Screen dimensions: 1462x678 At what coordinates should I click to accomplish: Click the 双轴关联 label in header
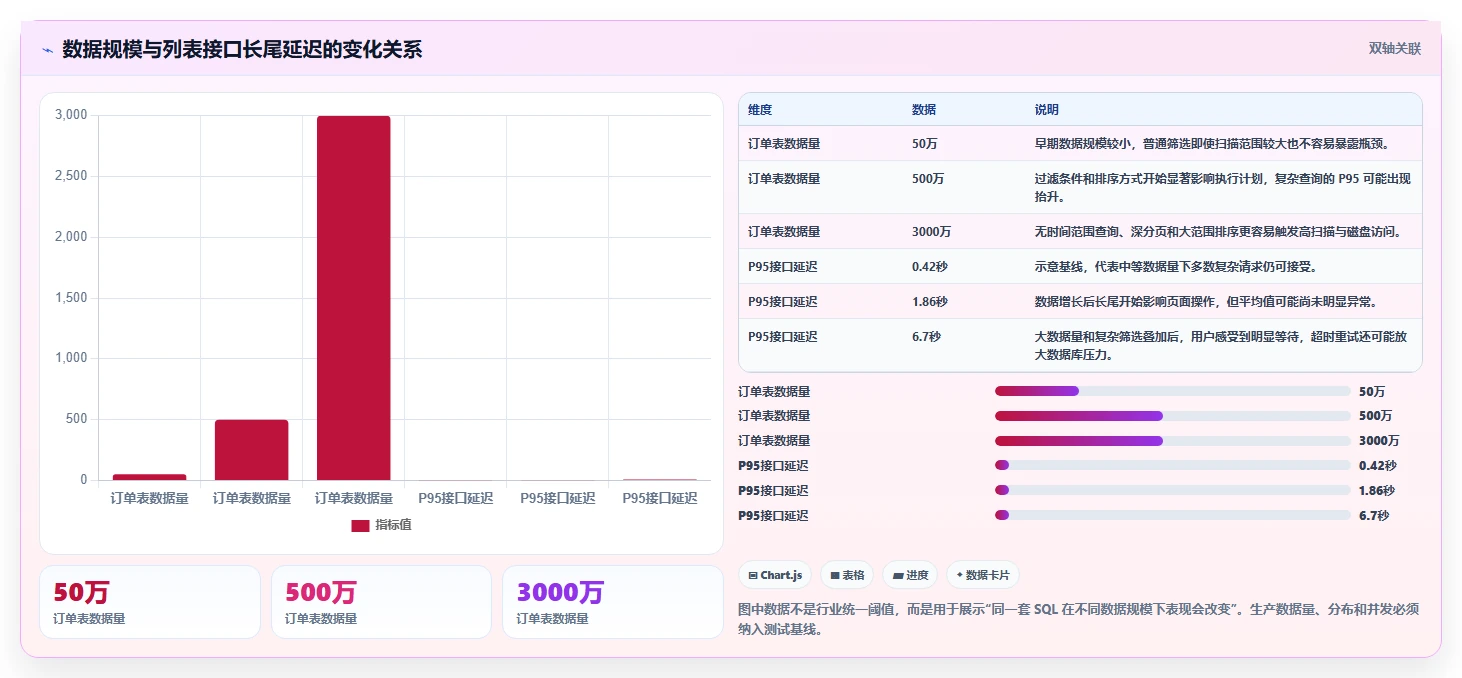1395,48
